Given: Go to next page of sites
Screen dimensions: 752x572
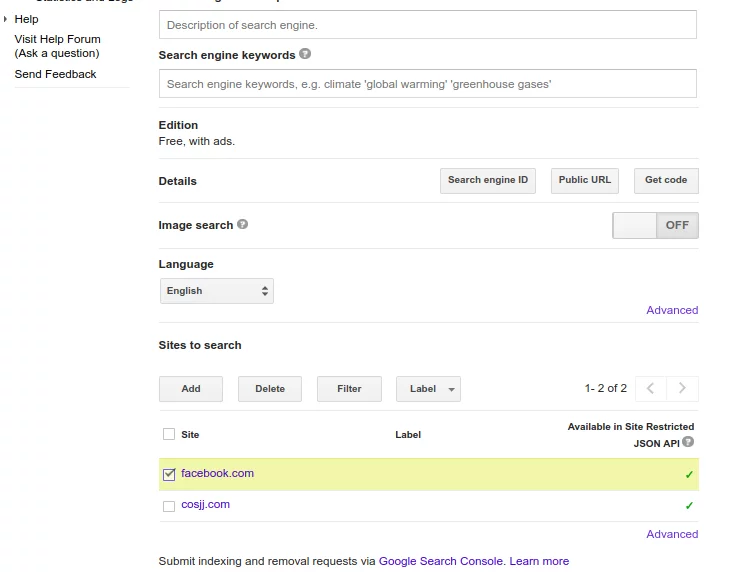Looking at the screenshot, I should tap(683, 389).
